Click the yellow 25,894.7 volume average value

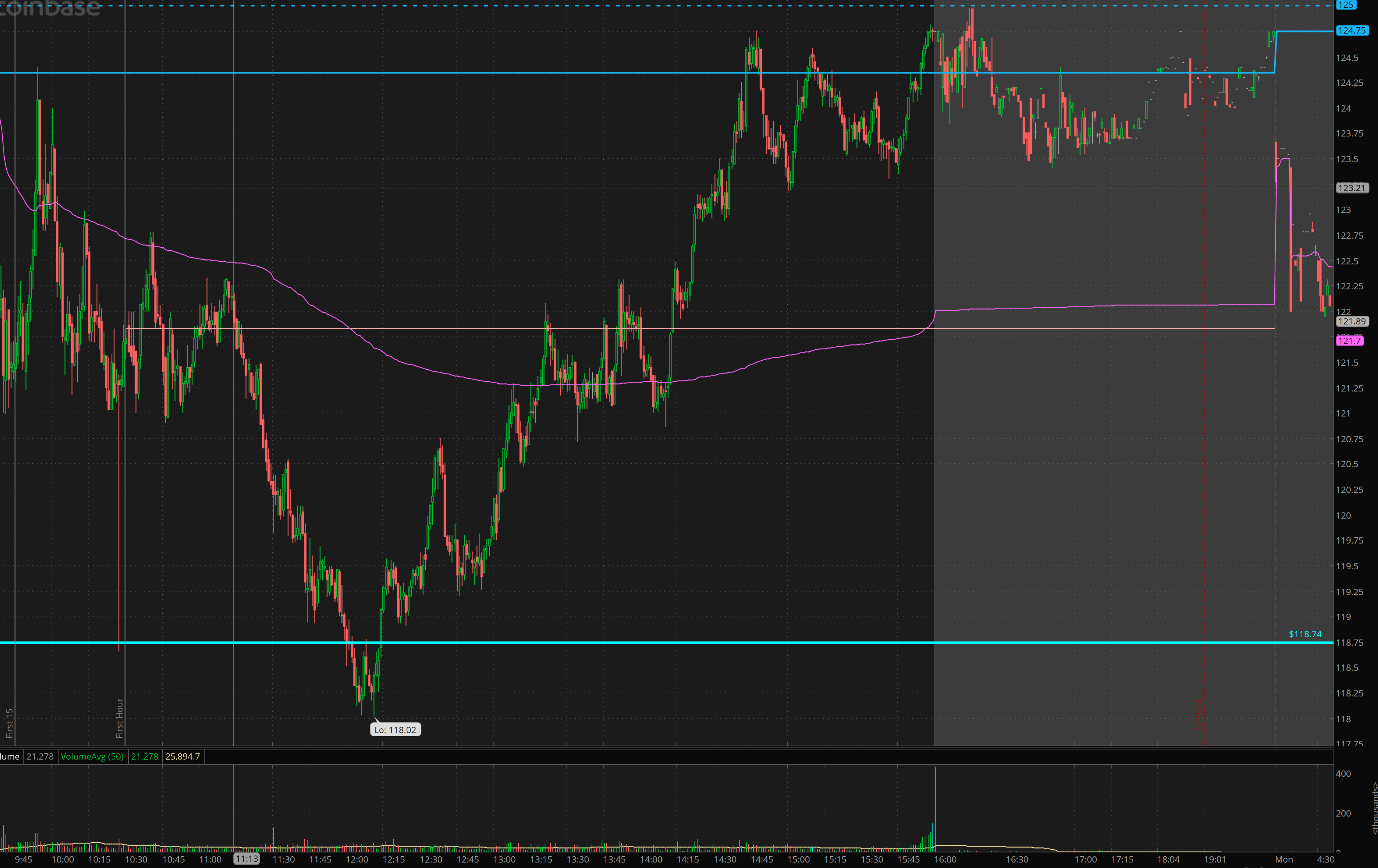pos(183,756)
